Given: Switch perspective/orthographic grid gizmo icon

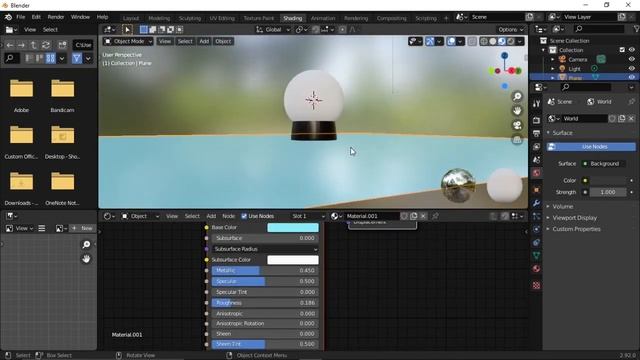Looking at the screenshot, I should [517, 140].
